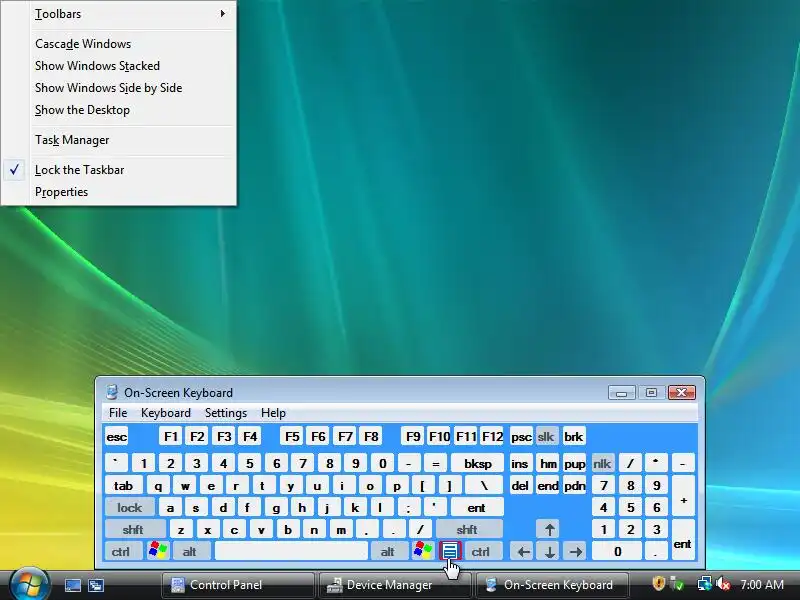The height and width of the screenshot is (600, 800).
Task: Choose Show the Desktop
Action: click(119, 110)
